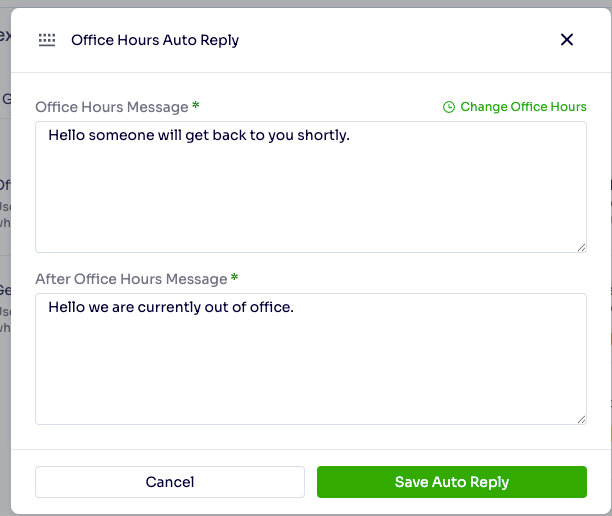
Task: Close the Office Hours Auto Reply dialog
Action: [567, 40]
